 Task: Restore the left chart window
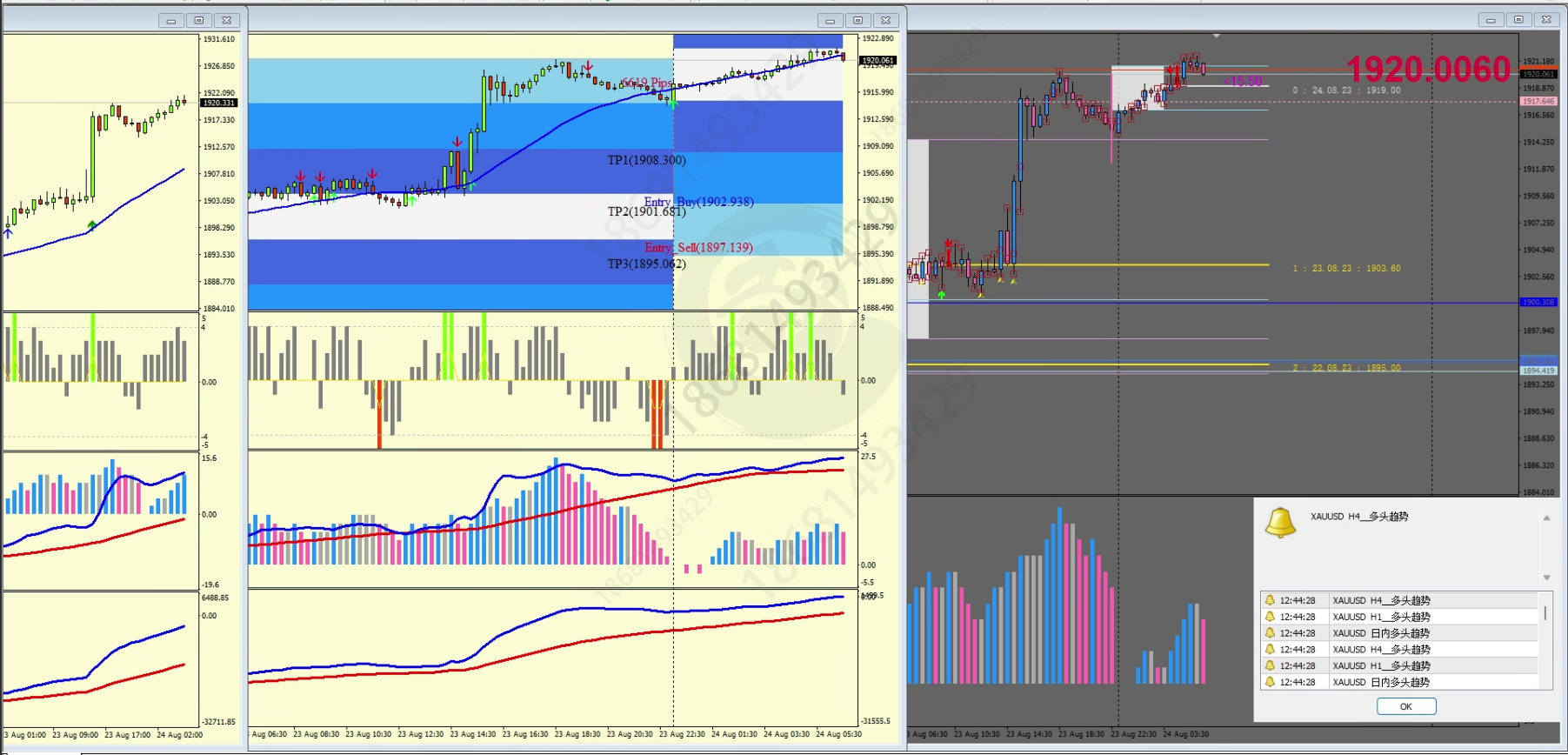pos(199,20)
